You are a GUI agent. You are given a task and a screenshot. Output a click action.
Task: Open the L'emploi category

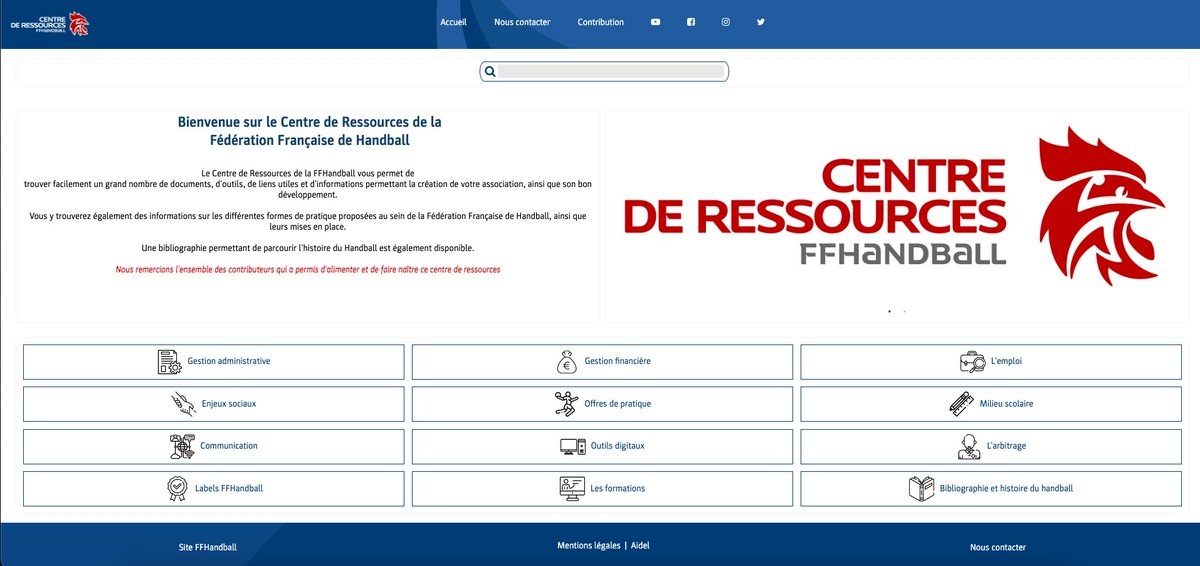991,362
